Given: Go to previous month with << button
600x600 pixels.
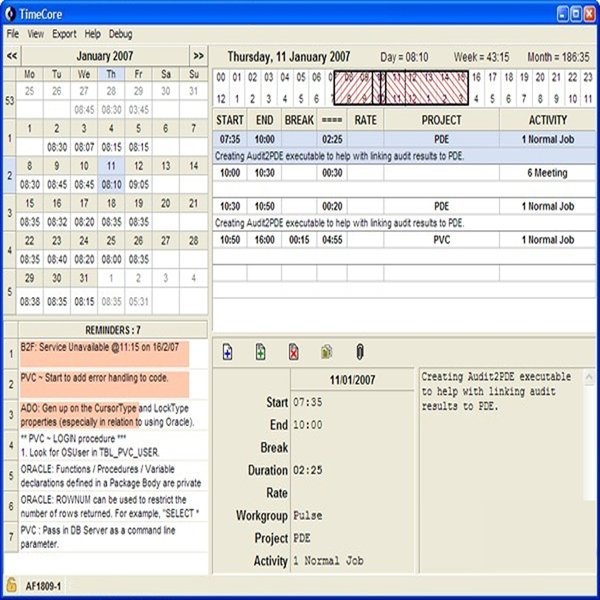Looking at the screenshot, I should 12,56.
